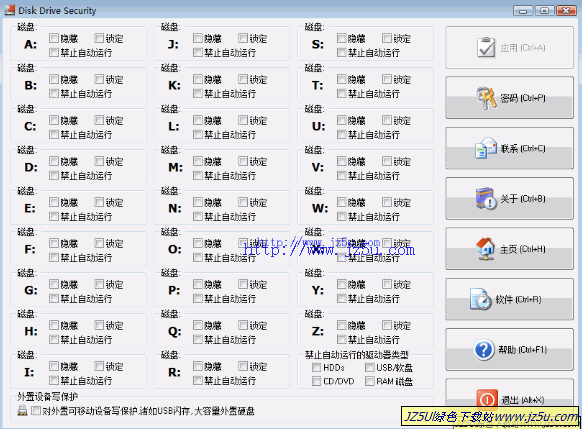This screenshot has height=429, width=582.
Task: Tick the USB/floppy autorun type checkbox
Action: [370, 367]
